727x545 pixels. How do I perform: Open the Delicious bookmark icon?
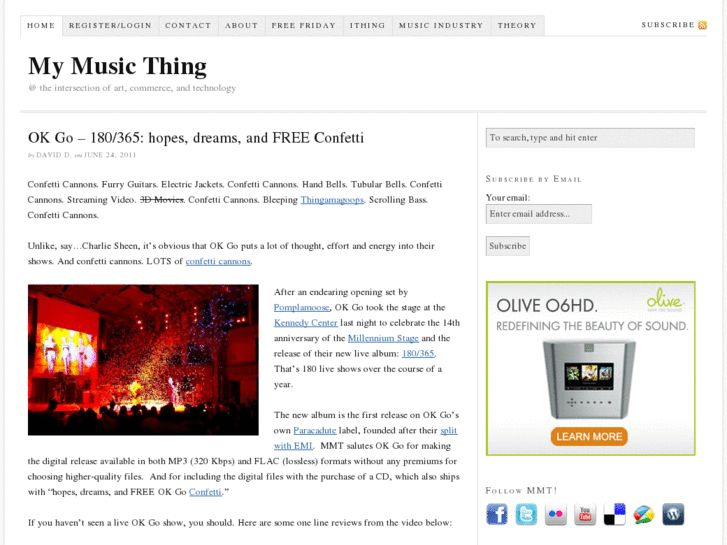614,514
